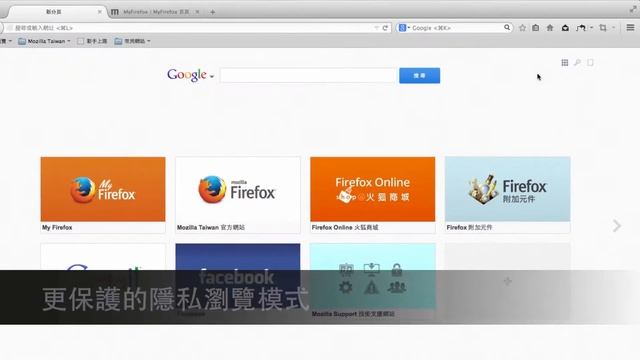
Task: Click into the page's Google search box
Action: [x=308, y=76]
